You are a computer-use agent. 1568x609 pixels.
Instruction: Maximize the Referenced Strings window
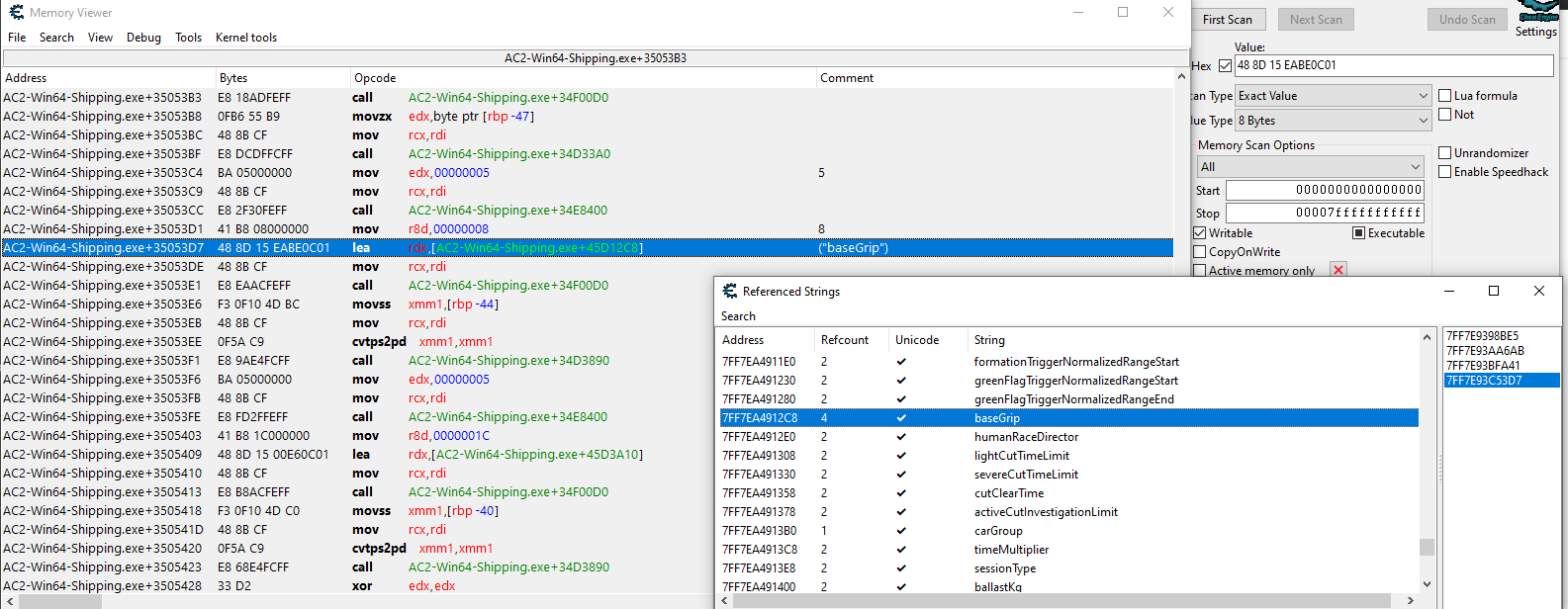coord(1494,291)
